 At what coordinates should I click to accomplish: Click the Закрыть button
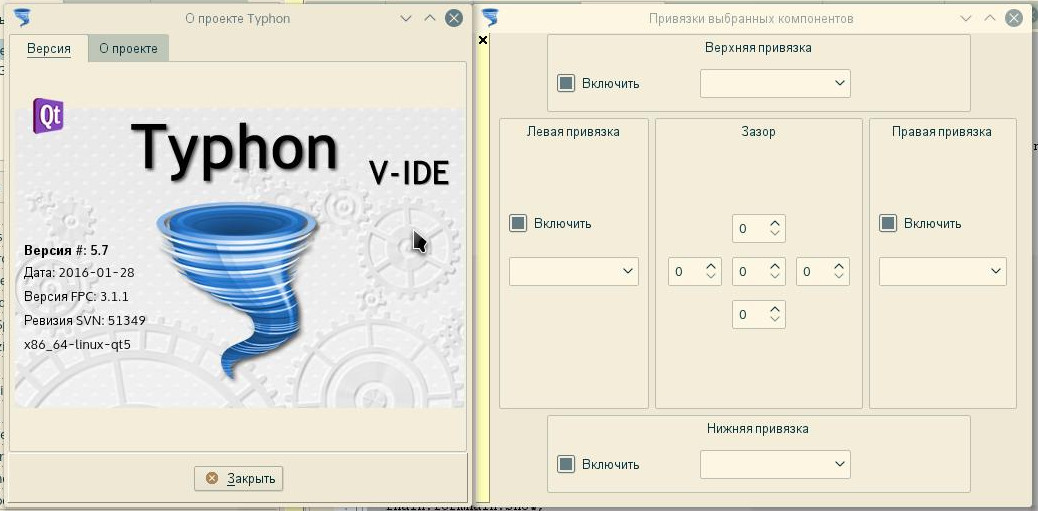[x=239, y=478]
